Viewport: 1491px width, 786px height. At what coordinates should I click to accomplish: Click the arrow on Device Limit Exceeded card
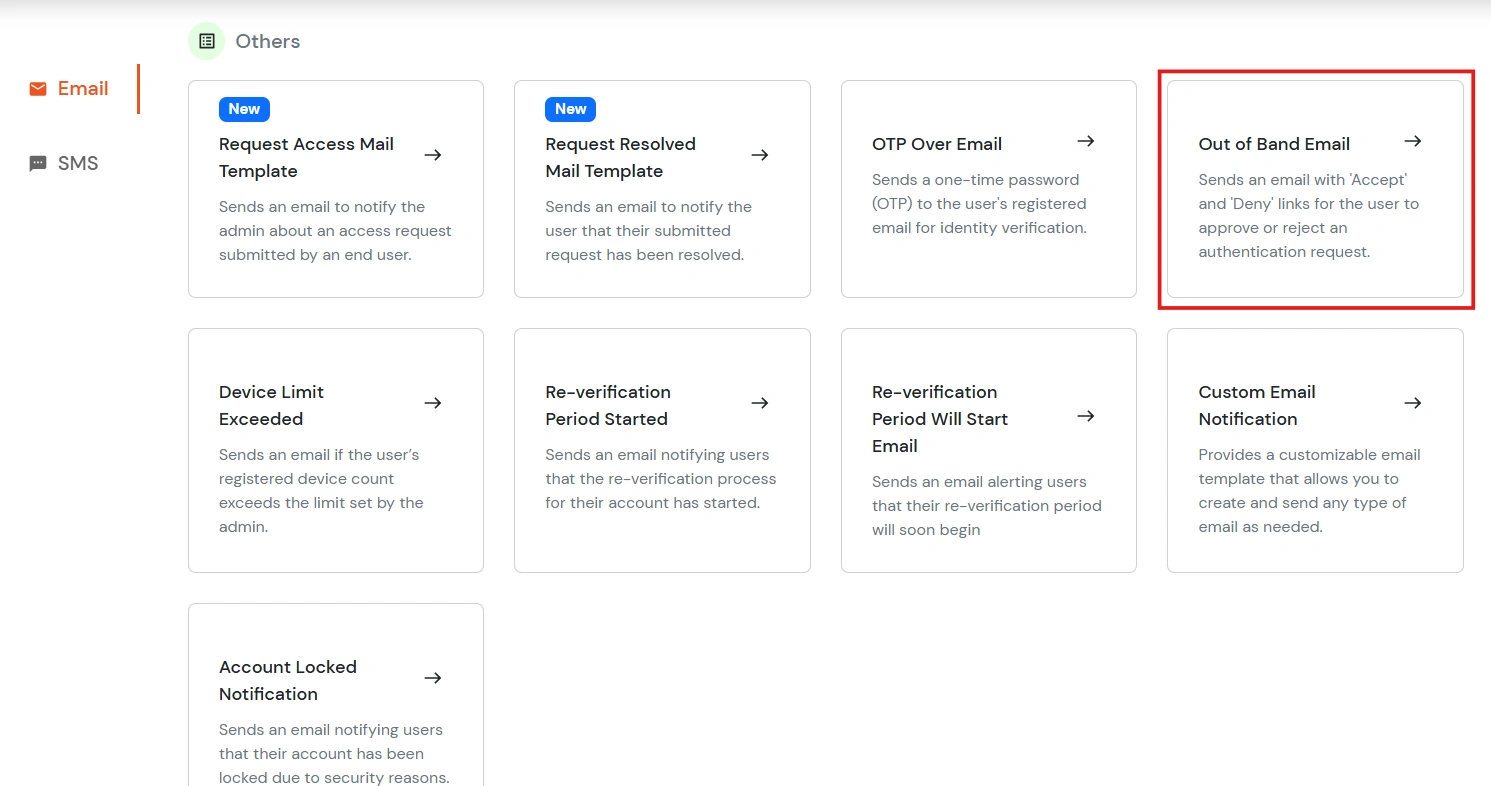(433, 403)
